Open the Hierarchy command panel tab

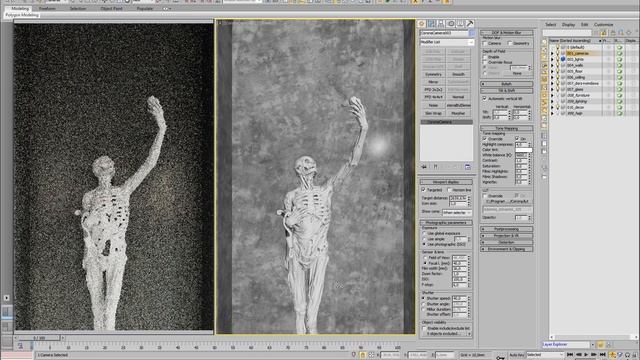tap(441, 24)
